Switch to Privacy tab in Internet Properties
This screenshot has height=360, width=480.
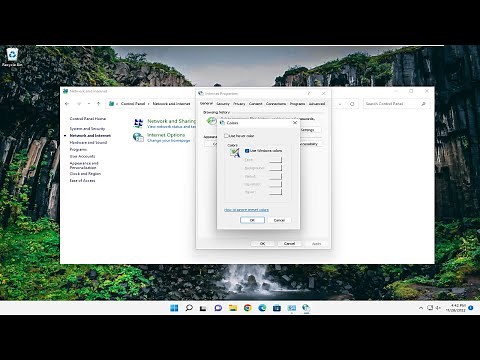(x=239, y=104)
